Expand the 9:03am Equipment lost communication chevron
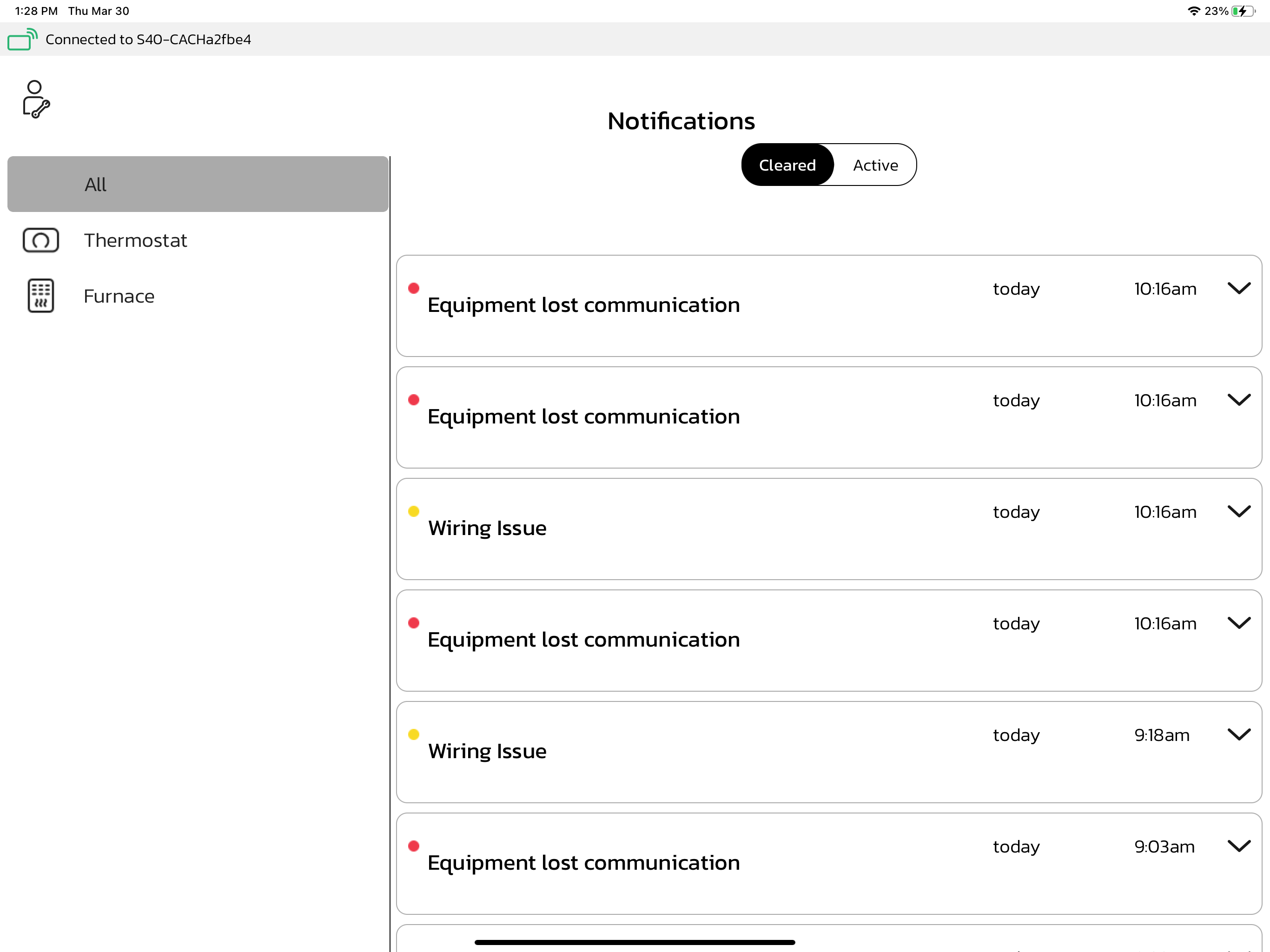This screenshot has height=952, width=1270. [1238, 846]
